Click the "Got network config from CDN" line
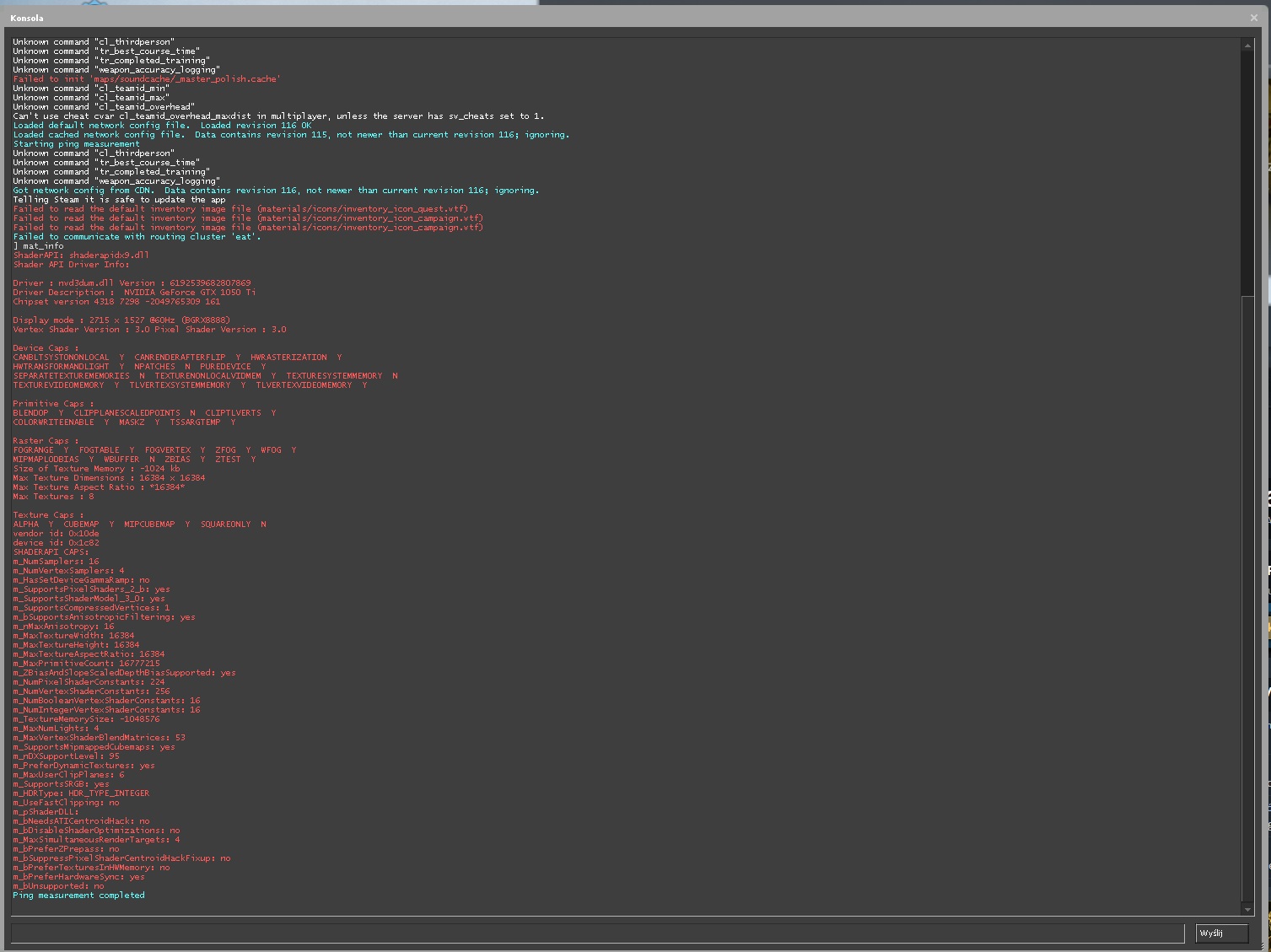This screenshot has width=1271, height=952. coord(276,191)
